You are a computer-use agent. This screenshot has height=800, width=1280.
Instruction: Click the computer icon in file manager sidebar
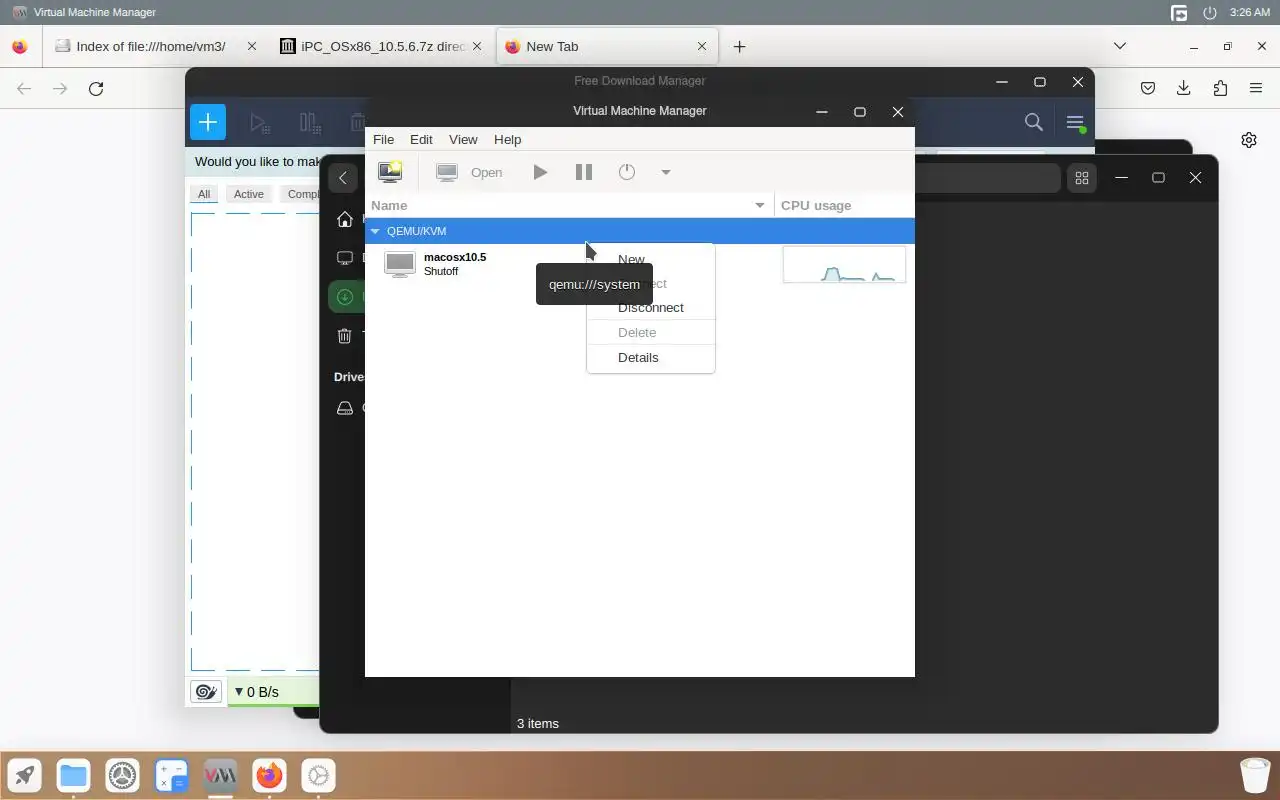pos(345,258)
